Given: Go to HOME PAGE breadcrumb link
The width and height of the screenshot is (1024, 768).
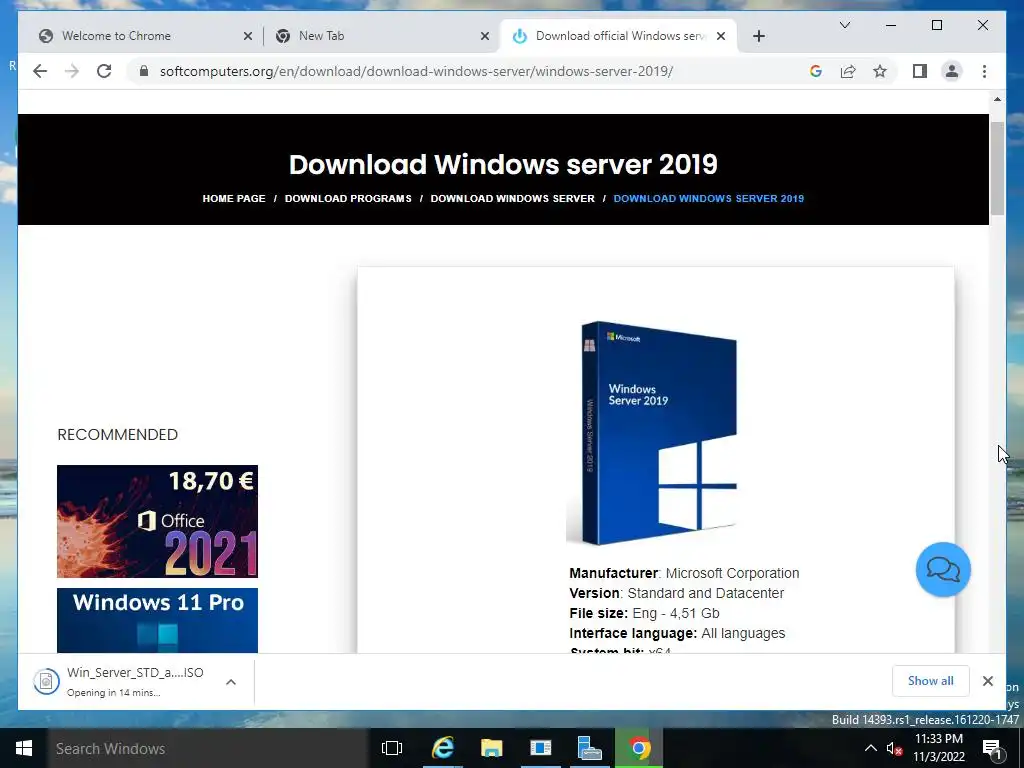Looking at the screenshot, I should (234, 199).
